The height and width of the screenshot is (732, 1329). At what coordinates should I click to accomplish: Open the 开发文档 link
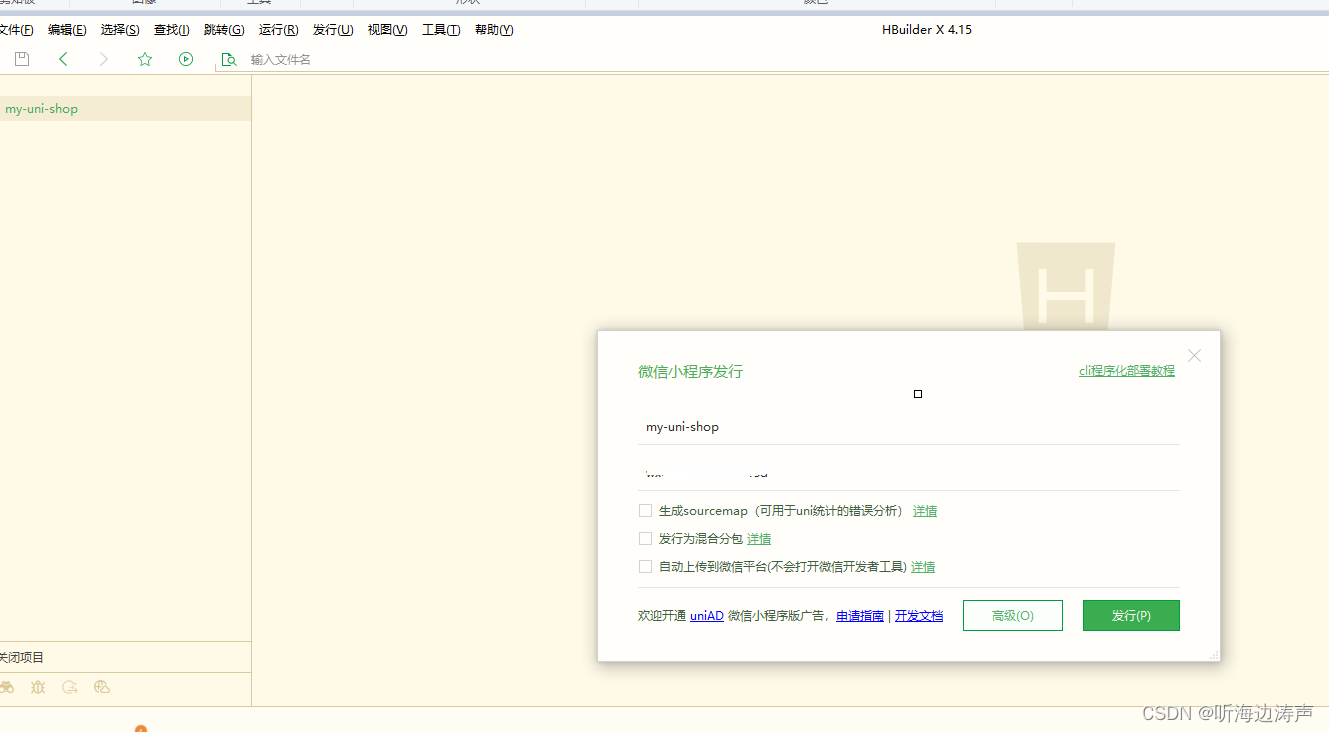pos(919,616)
